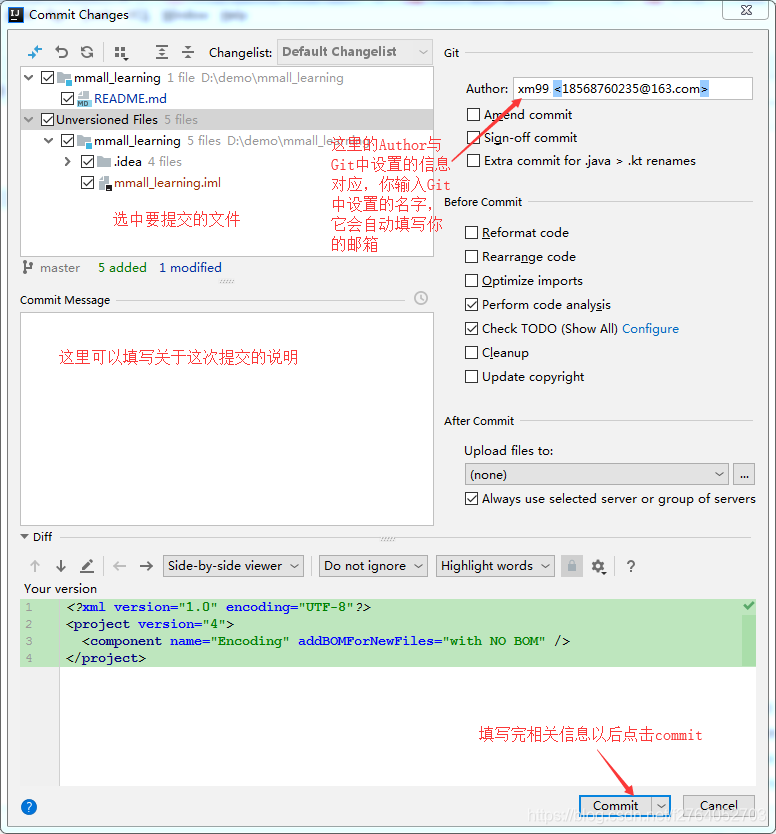Collapse the mmall_learning 5 files node
Viewport: 776px width, 834px height.
[x=48, y=141]
